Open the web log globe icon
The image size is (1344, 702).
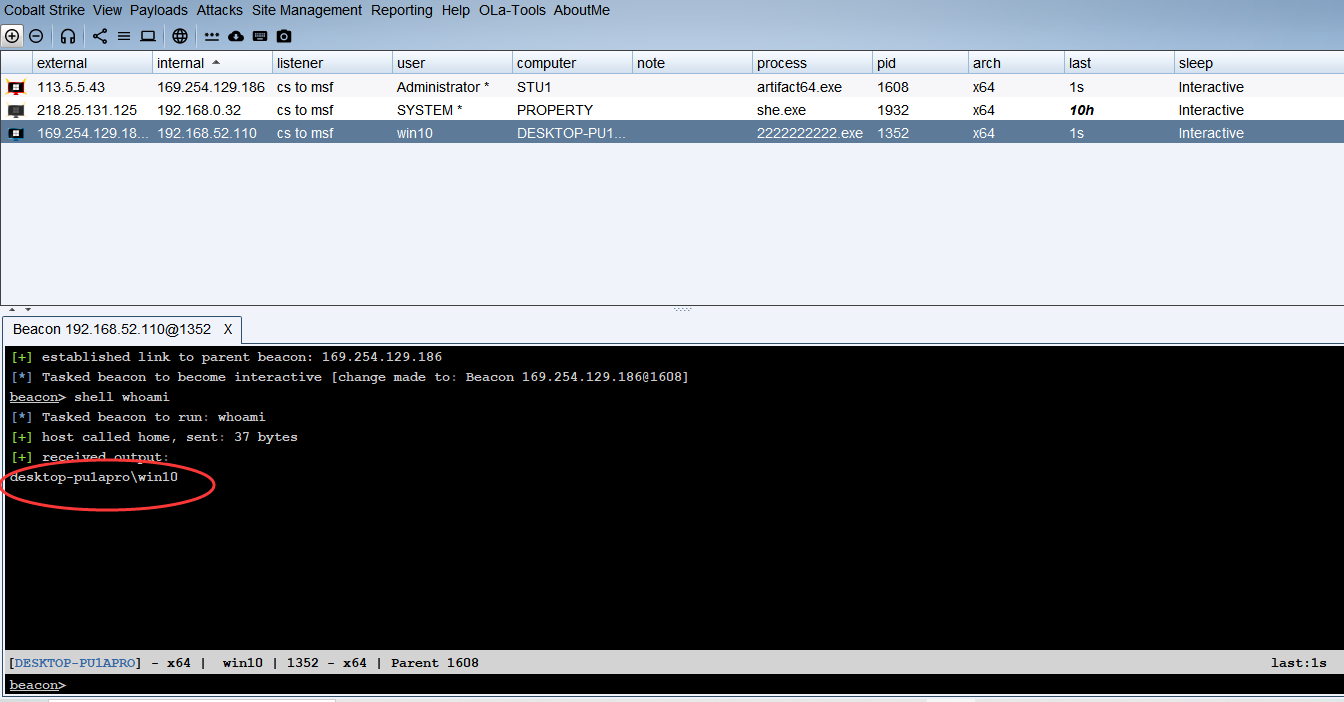pyautogui.click(x=180, y=36)
